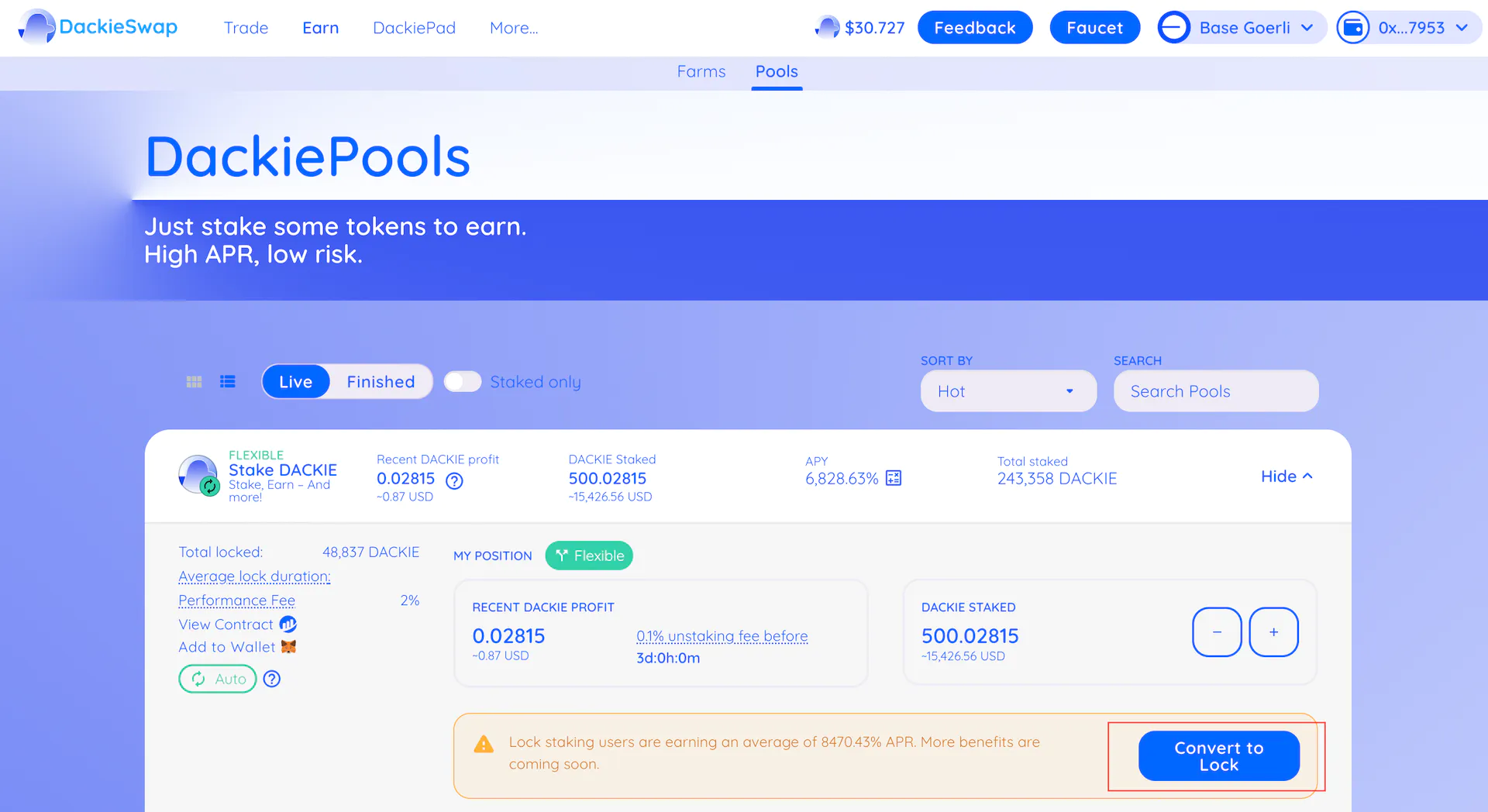The height and width of the screenshot is (812, 1488).
Task: Open the Sort By Hot dropdown
Action: (1007, 391)
